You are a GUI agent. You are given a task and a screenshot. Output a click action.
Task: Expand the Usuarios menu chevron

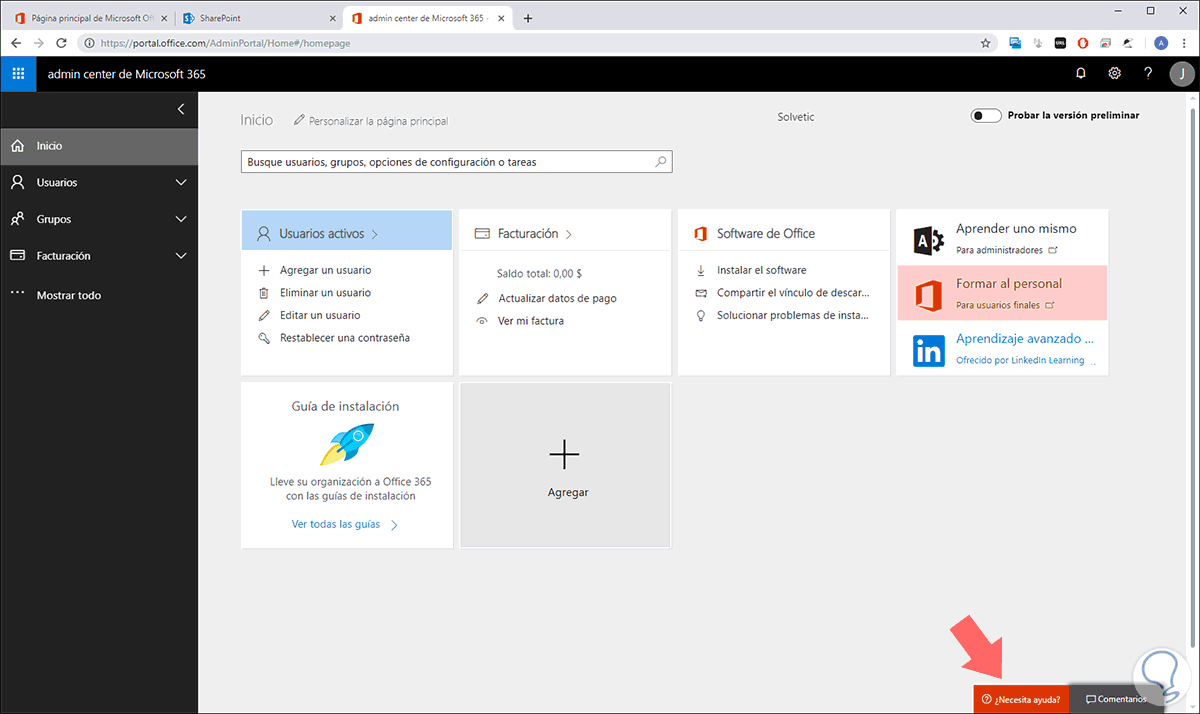(x=181, y=183)
